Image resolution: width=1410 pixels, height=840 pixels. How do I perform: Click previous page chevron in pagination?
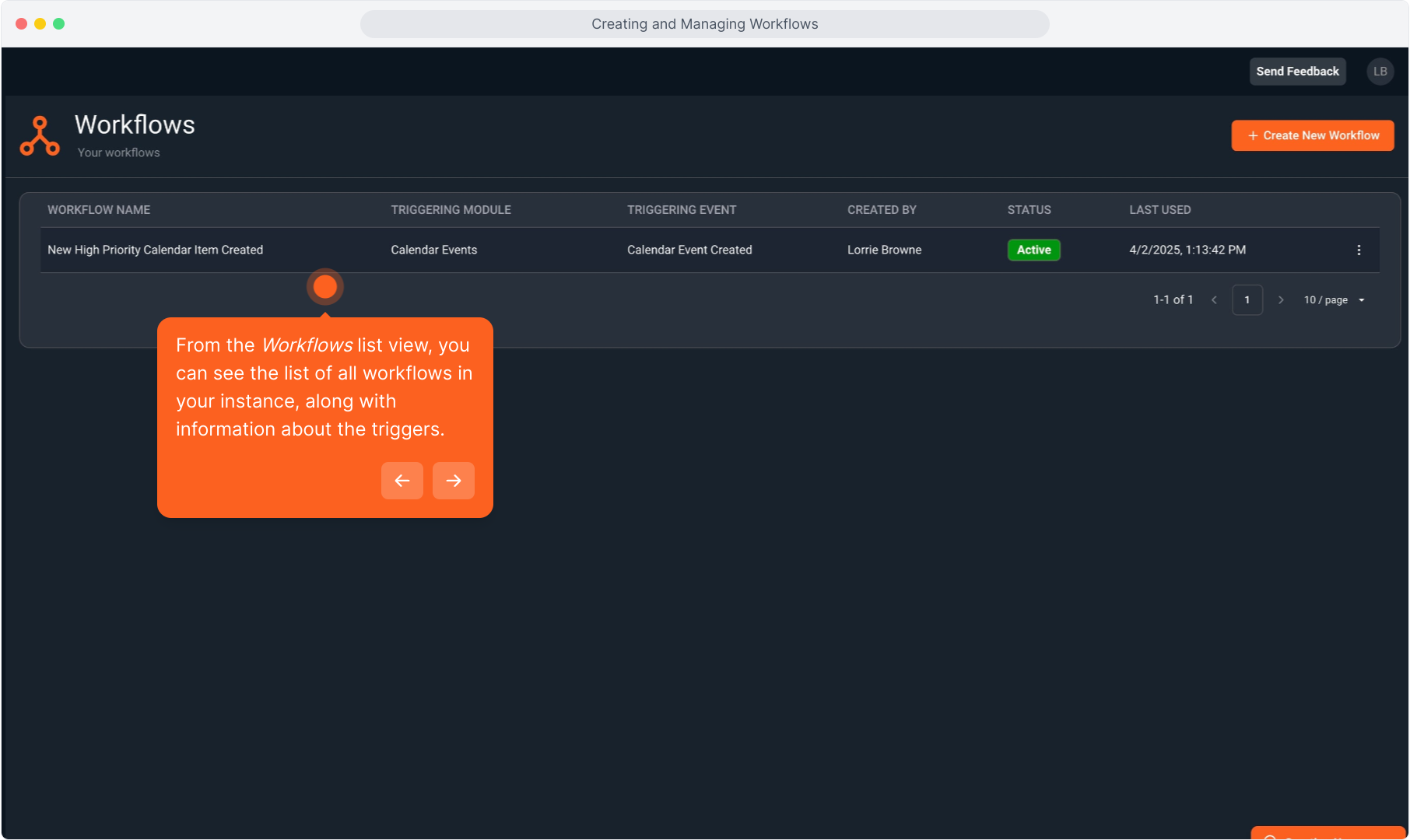tap(1214, 300)
